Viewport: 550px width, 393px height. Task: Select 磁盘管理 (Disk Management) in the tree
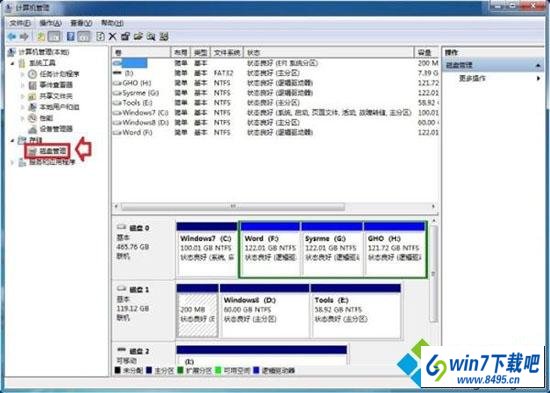(52, 151)
